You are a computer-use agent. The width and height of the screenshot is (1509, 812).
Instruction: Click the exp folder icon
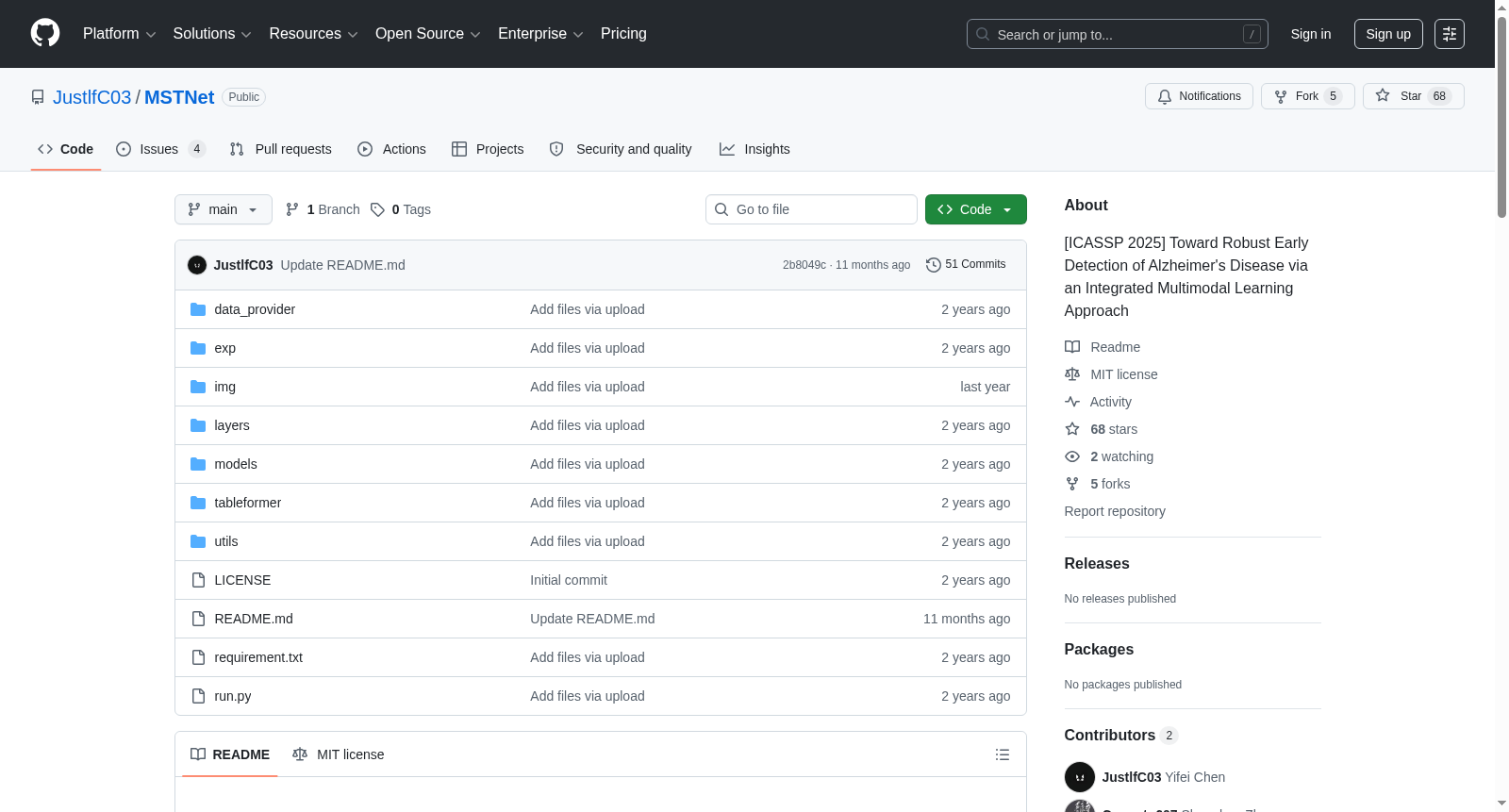click(x=198, y=348)
